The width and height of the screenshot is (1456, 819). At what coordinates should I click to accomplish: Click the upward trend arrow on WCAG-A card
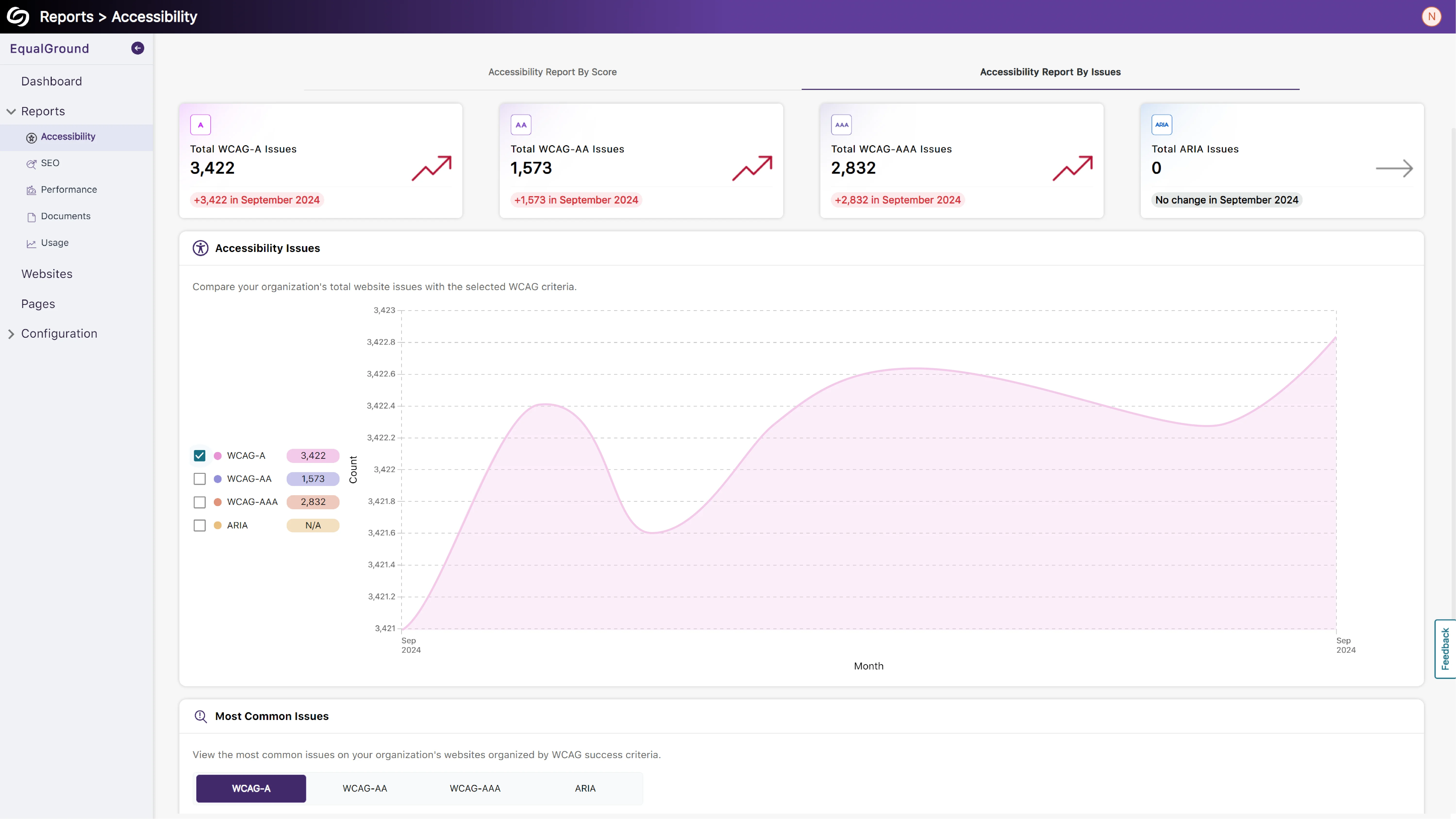(x=432, y=168)
